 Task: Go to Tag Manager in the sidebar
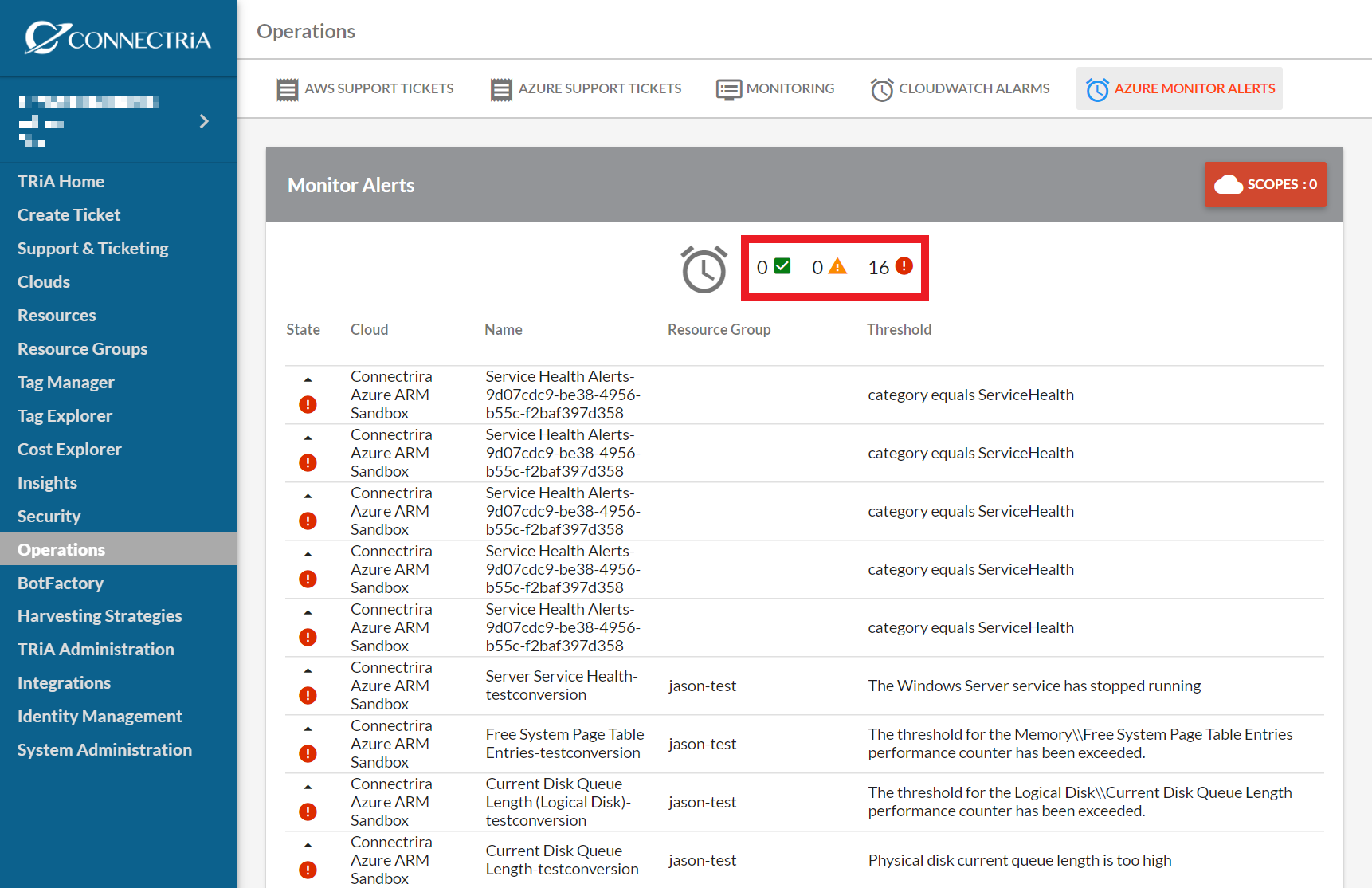[x=66, y=382]
